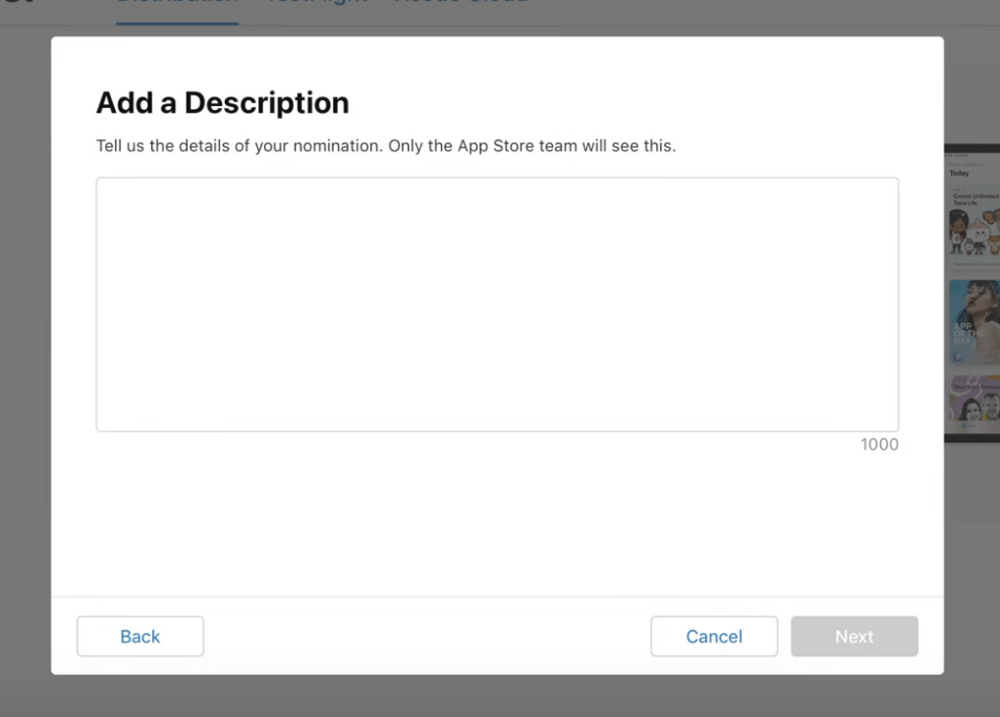Click the greyed-out Next button

(x=854, y=636)
